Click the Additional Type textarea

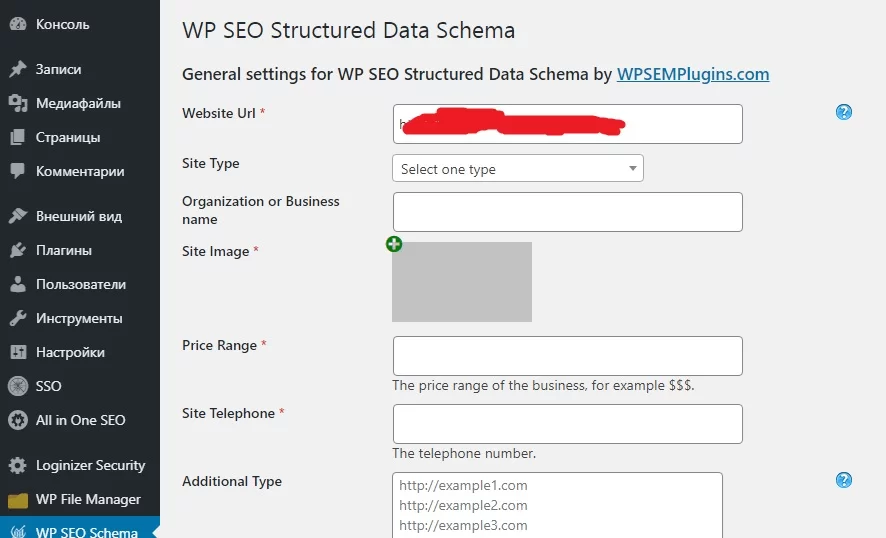[x=557, y=505]
